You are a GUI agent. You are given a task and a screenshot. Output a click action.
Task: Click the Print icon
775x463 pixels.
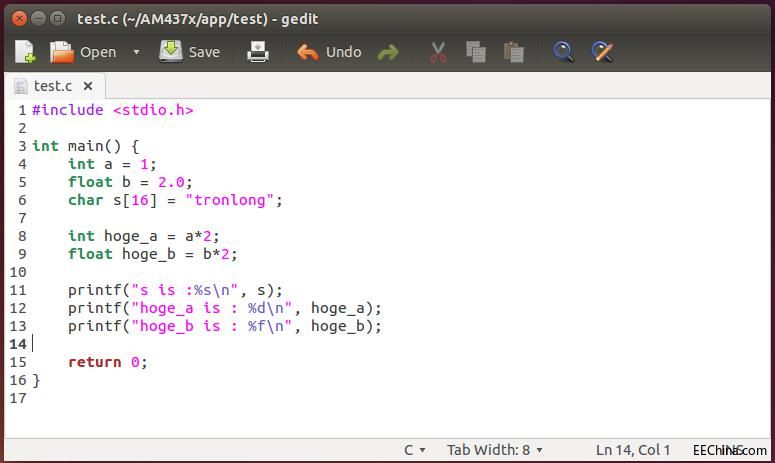(258, 52)
